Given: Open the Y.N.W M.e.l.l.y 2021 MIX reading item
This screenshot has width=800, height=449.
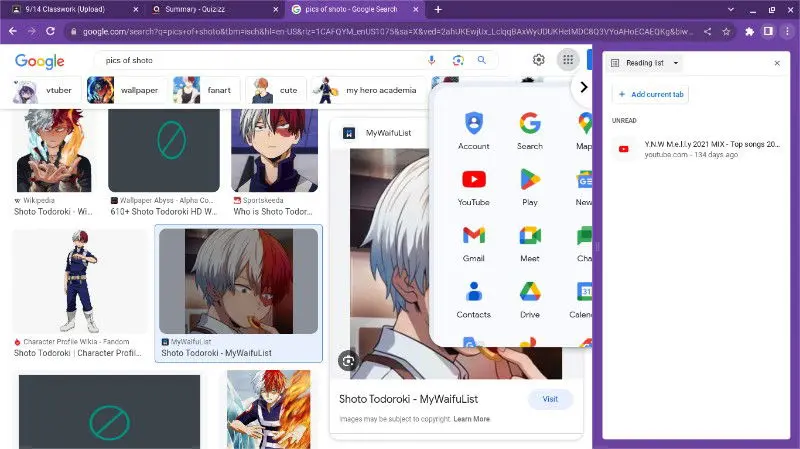Looking at the screenshot, I should [696, 149].
